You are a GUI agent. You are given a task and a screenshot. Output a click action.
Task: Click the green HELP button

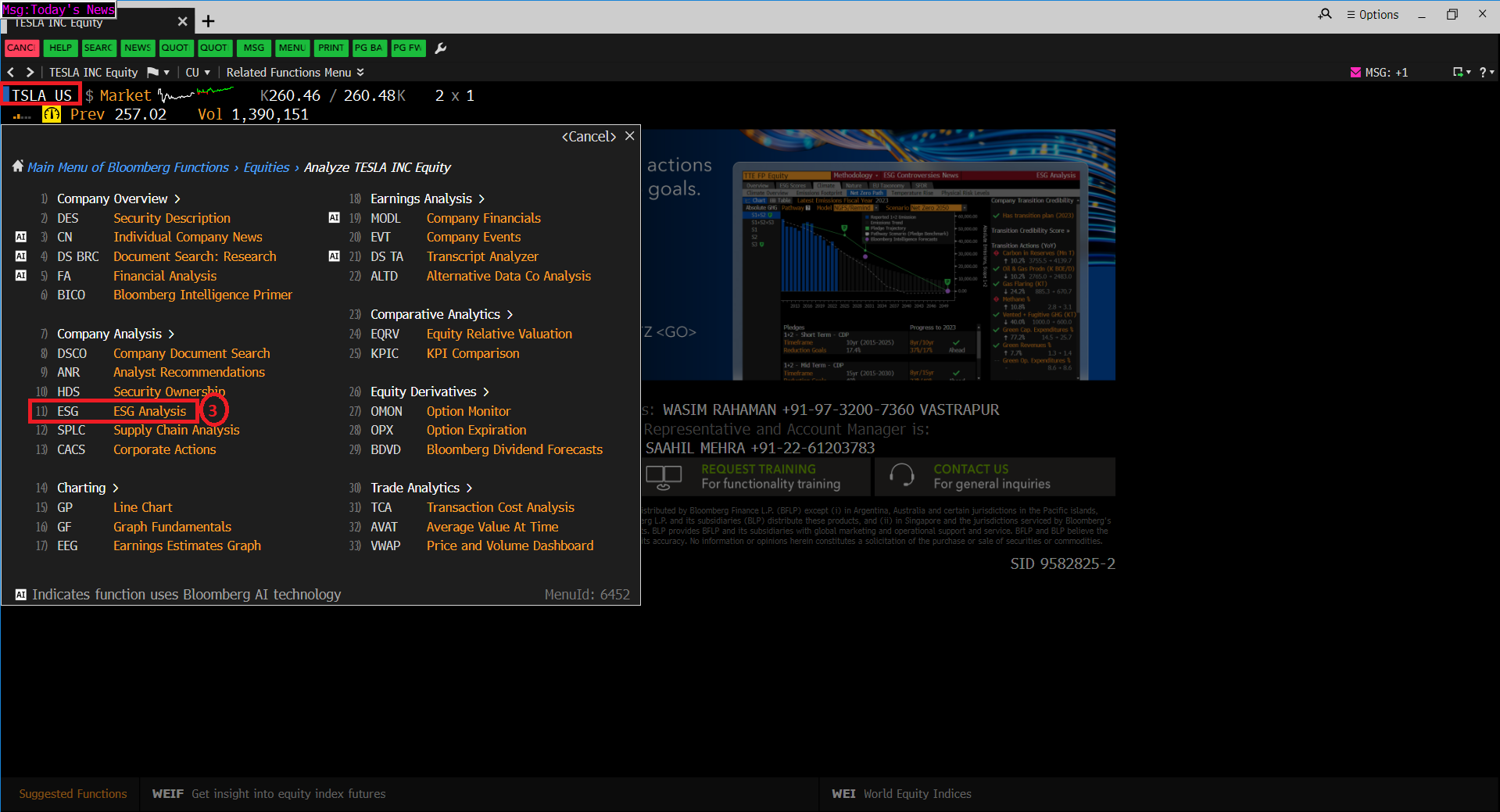click(60, 48)
